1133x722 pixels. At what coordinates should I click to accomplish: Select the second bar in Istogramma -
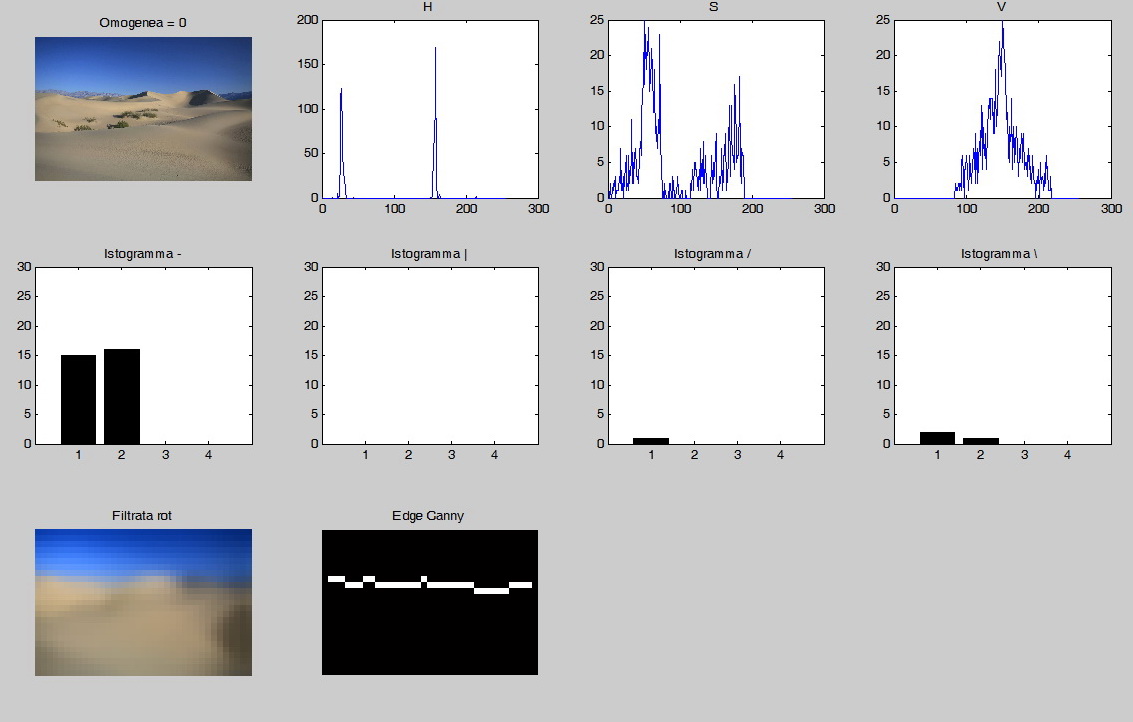click(120, 394)
